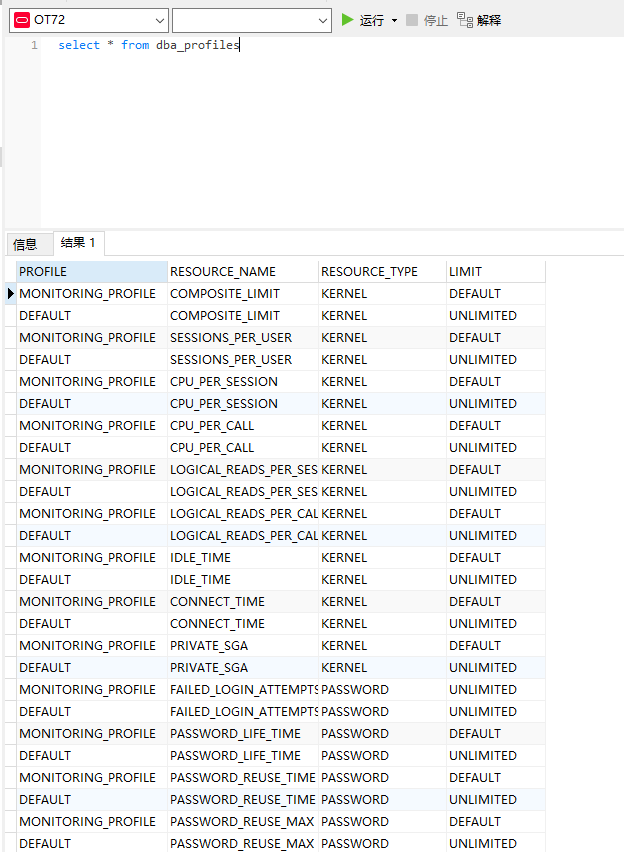Select the 结果 1 tab
Viewport: 624px width, 852px height.
point(78,243)
